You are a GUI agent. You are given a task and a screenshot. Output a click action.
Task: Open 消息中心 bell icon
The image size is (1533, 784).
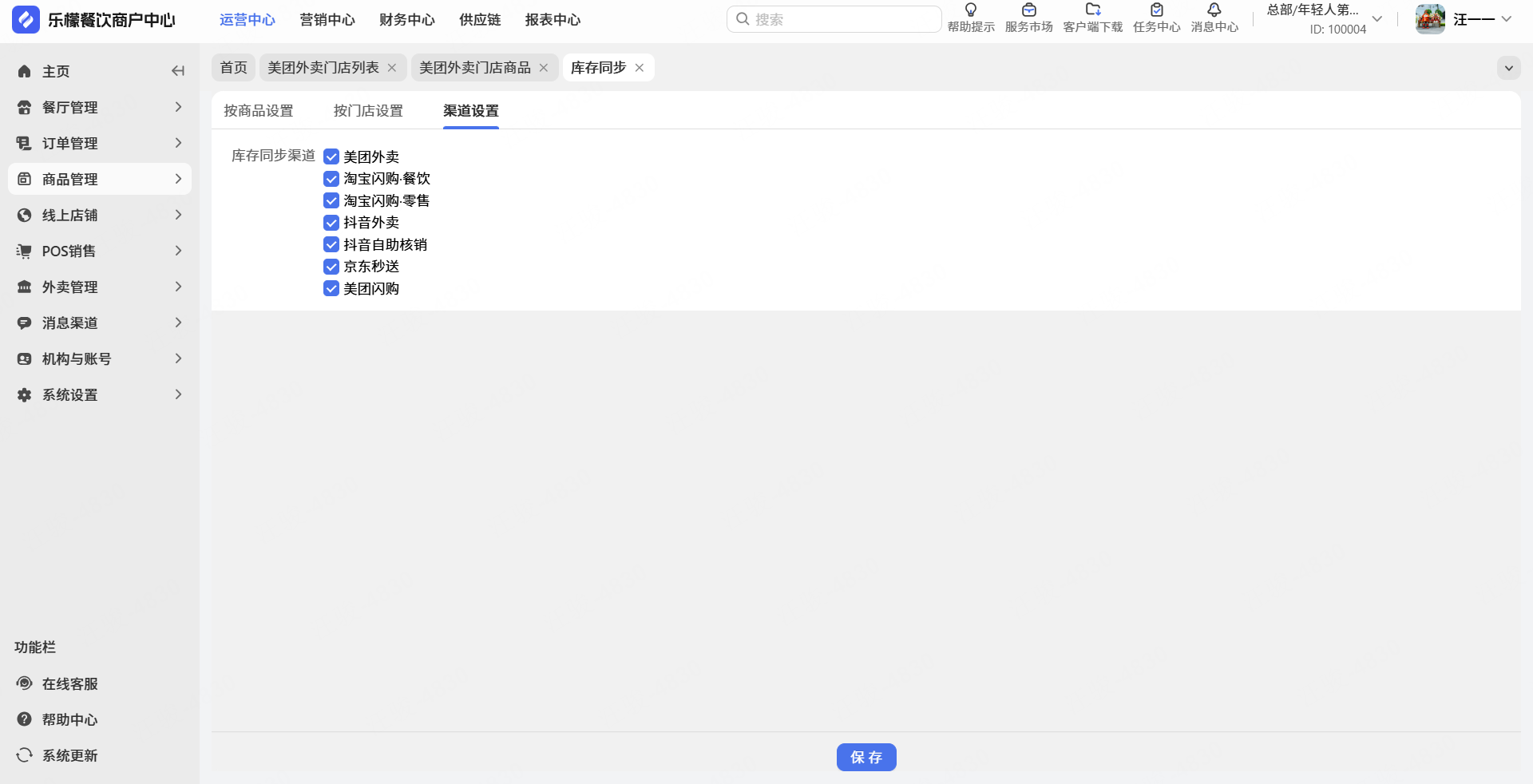[1214, 10]
